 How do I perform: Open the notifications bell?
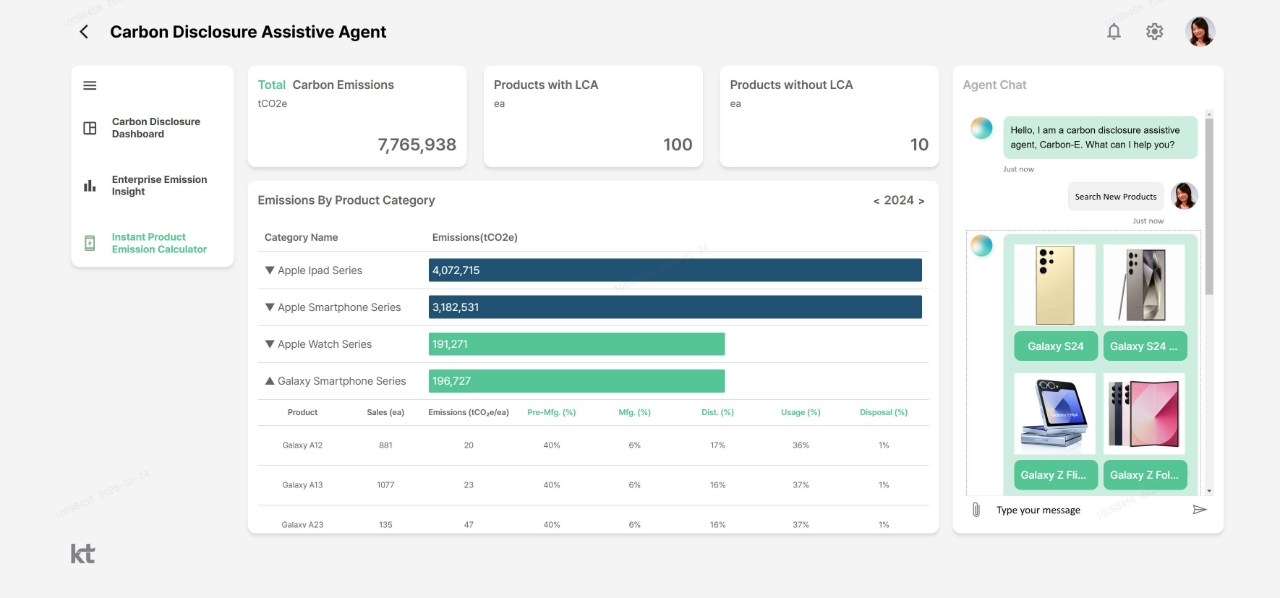click(1114, 32)
